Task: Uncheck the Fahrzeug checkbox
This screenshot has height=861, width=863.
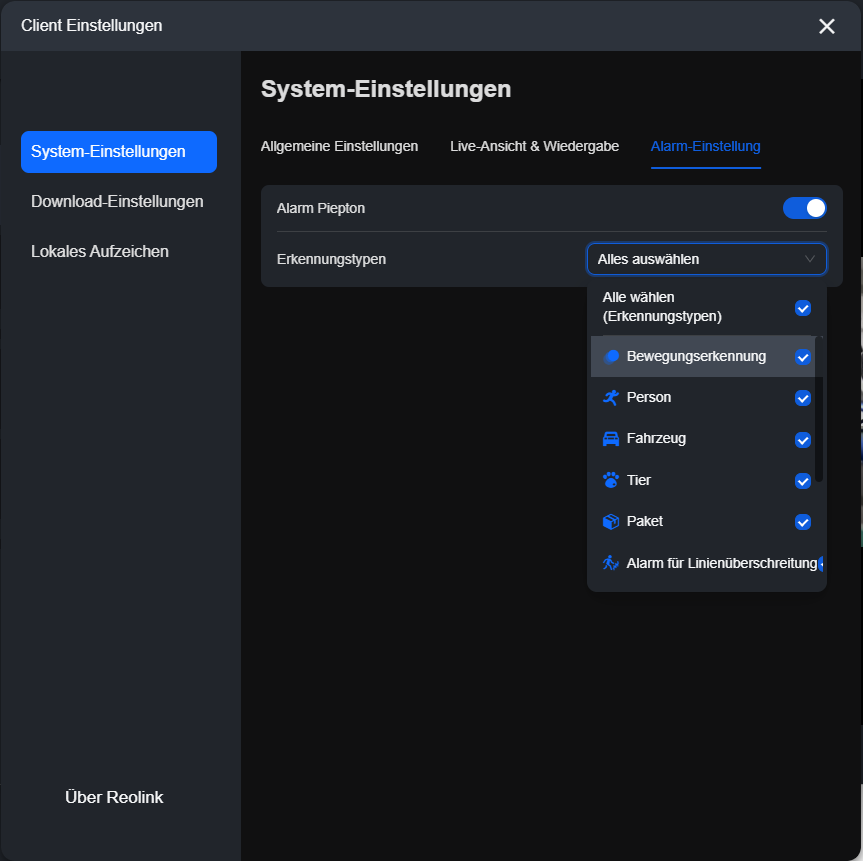Action: coord(802,439)
